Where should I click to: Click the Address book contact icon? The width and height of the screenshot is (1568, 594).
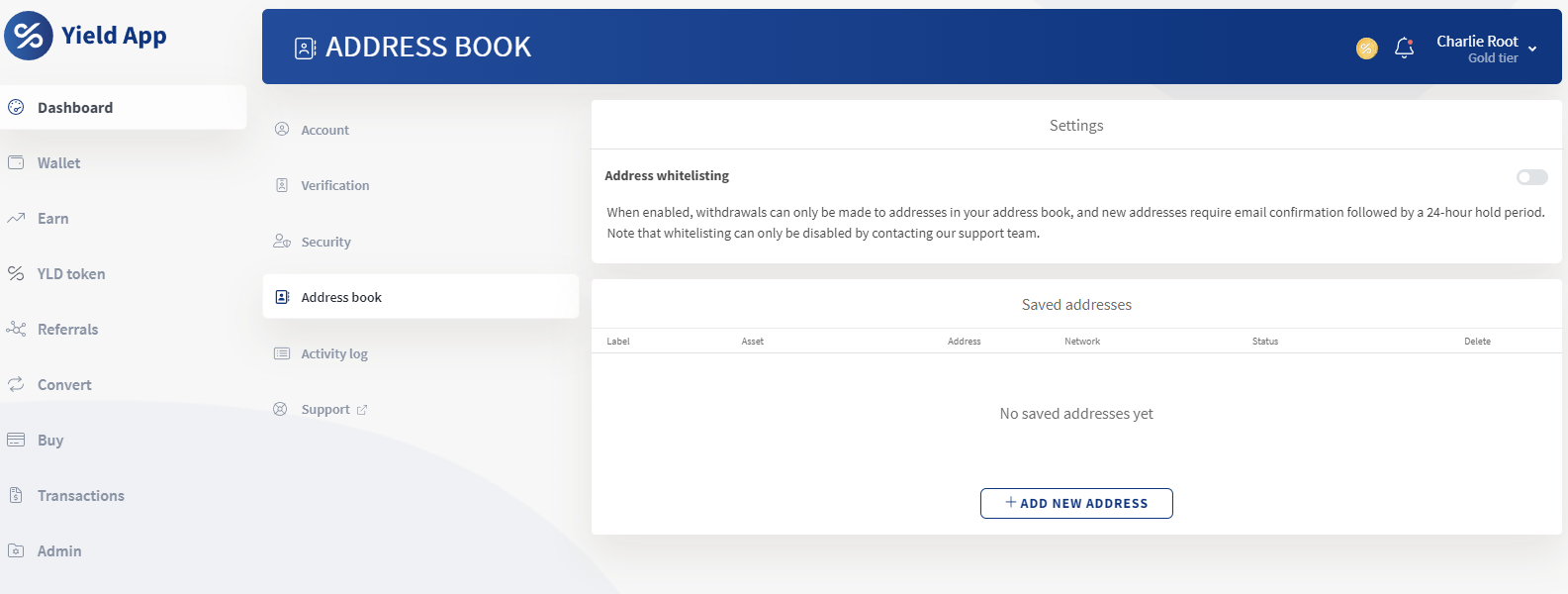[x=282, y=297]
